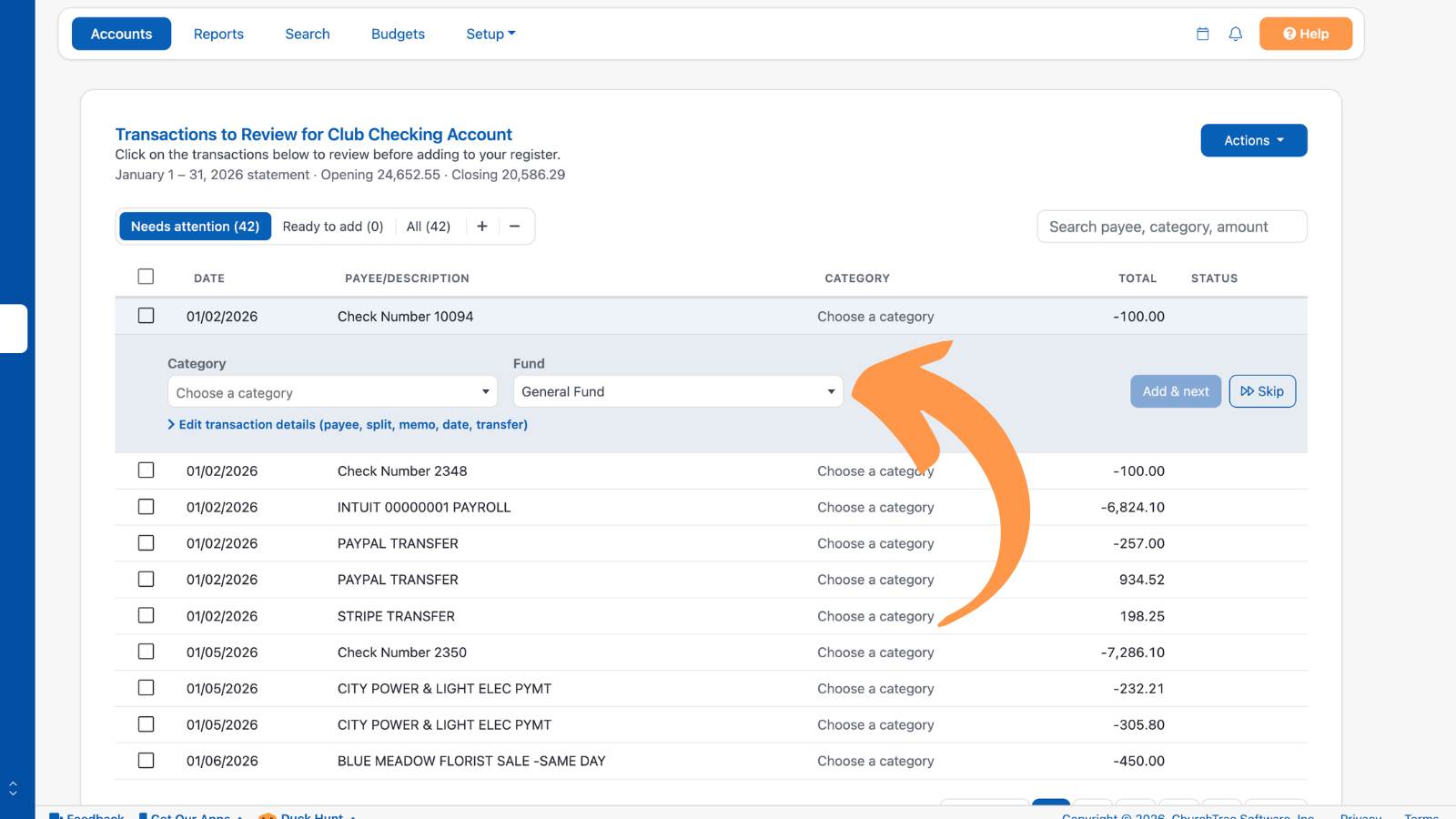Click the minus icon beside All tab
This screenshot has width=1456, height=819.
(x=515, y=227)
